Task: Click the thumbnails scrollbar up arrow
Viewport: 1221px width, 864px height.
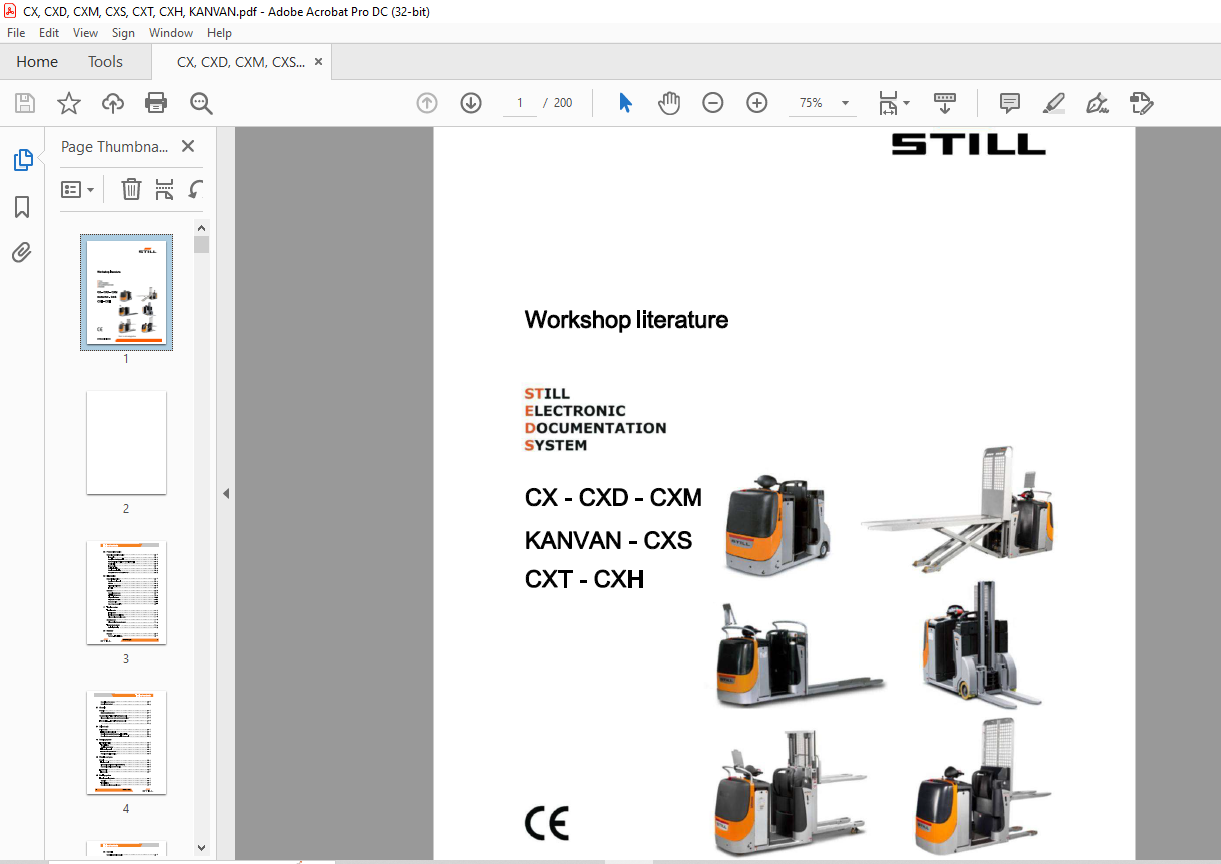Action: [202, 228]
